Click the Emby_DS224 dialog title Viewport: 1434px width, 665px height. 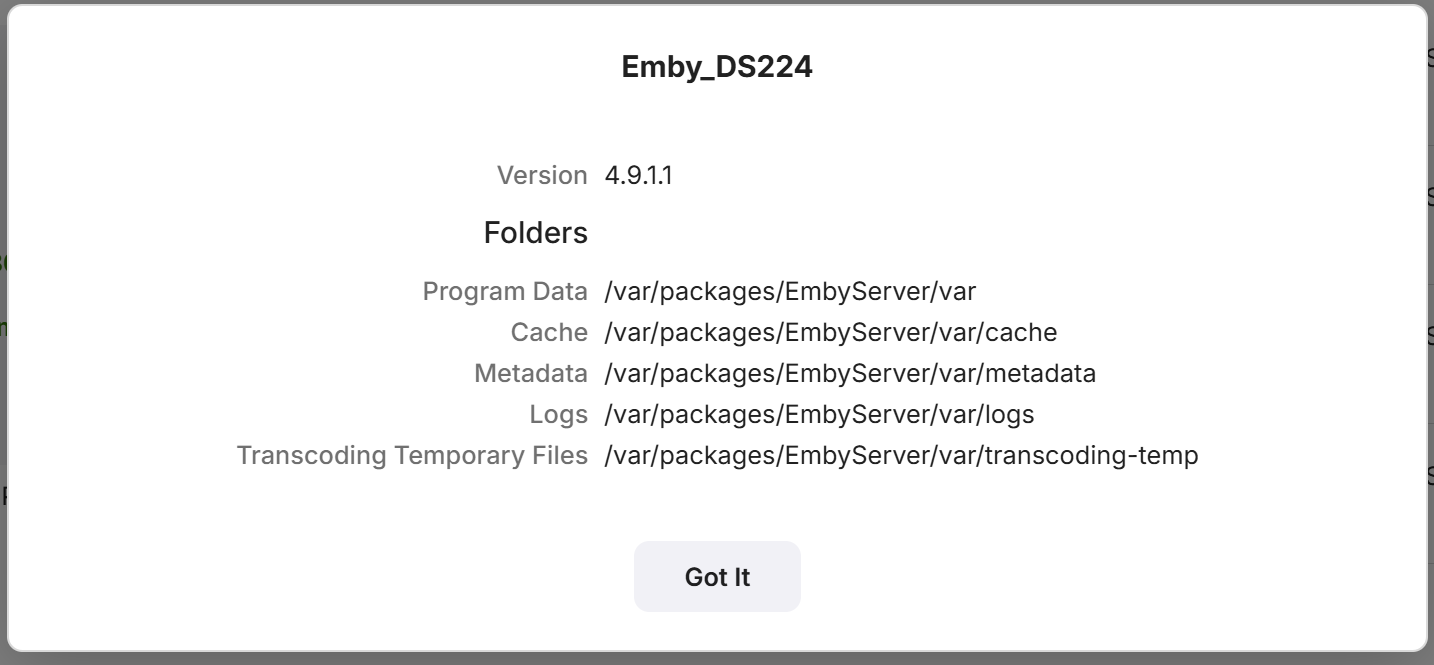pyautogui.click(x=717, y=66)
